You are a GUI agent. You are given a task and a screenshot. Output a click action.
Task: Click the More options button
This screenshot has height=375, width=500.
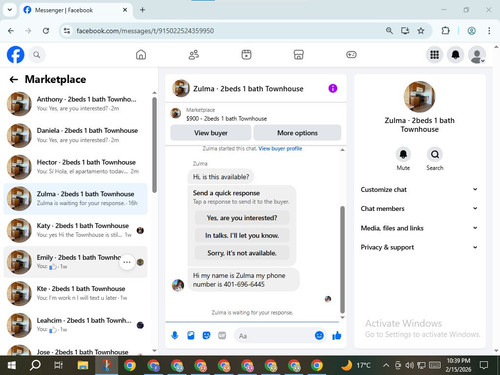pyautogui.click(x=297, y=133)
